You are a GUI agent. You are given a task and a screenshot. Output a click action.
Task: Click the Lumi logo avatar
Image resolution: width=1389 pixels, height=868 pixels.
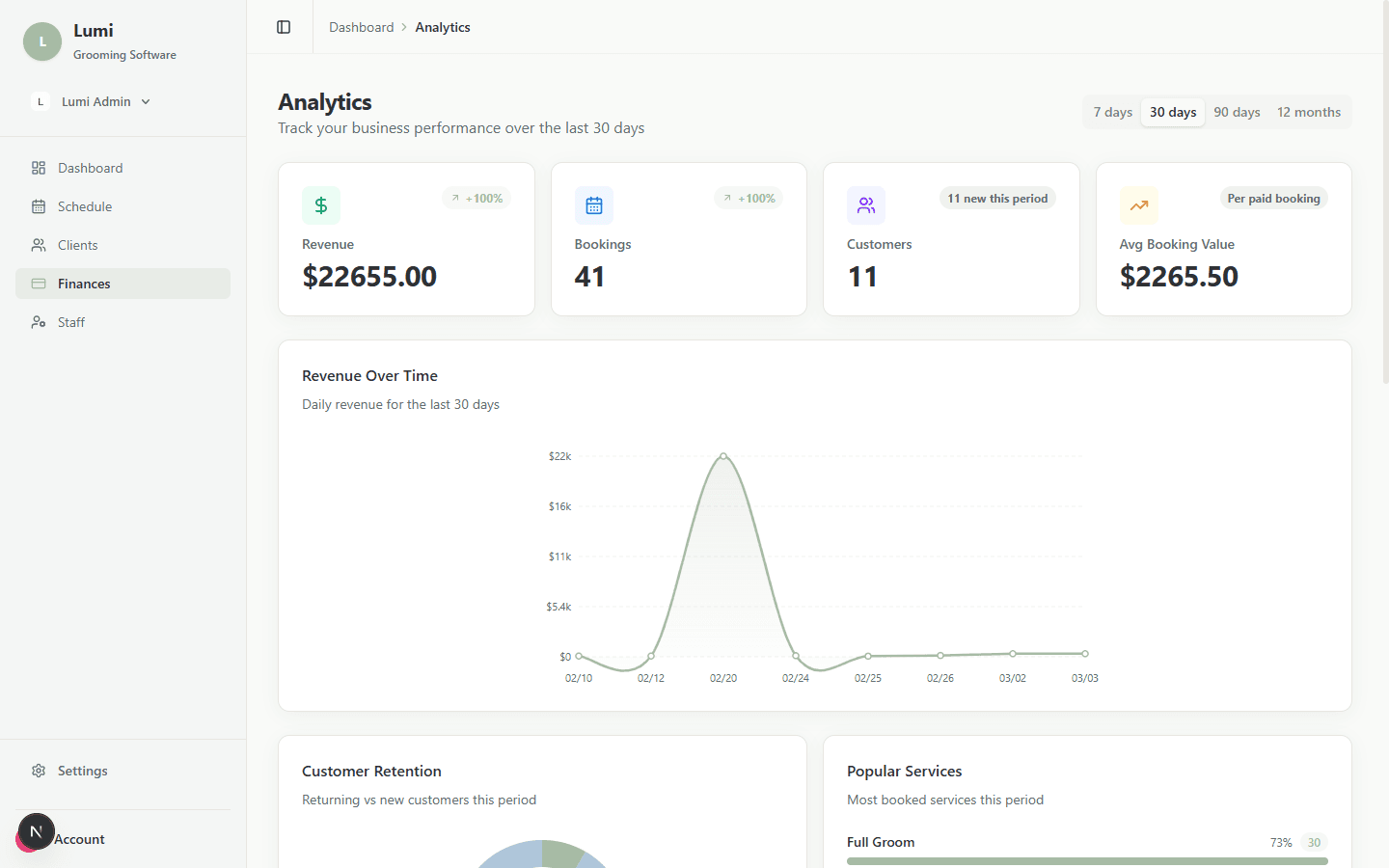[41, 41]
